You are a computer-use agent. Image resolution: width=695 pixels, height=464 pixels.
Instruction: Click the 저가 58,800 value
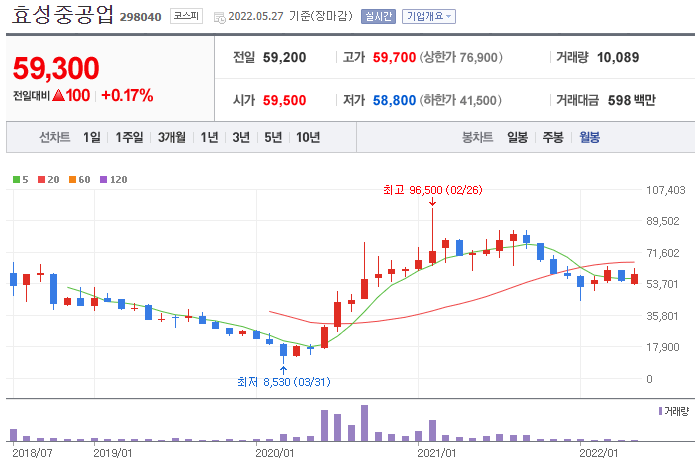[394, 101]
